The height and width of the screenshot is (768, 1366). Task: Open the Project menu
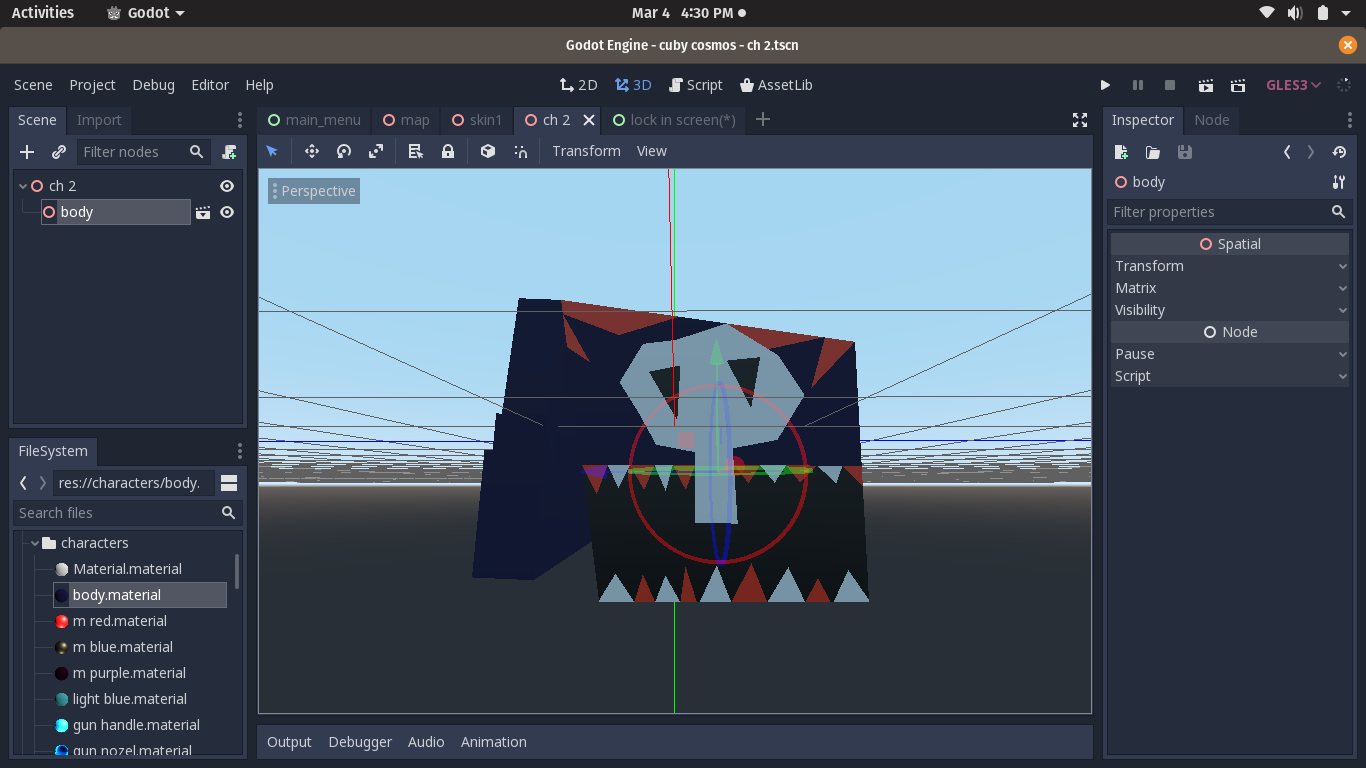point(92,85)
